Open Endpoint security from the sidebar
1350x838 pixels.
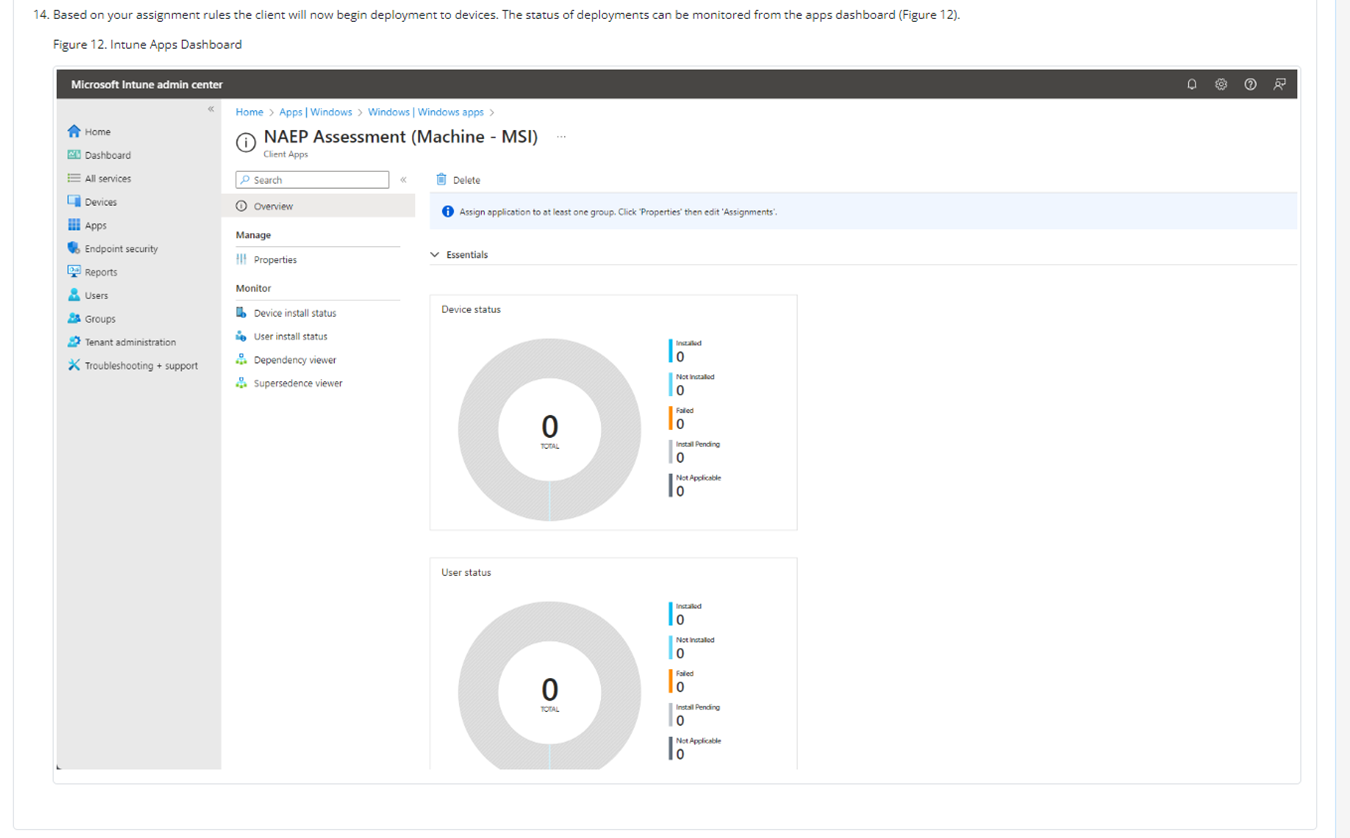tap(121, 249)
